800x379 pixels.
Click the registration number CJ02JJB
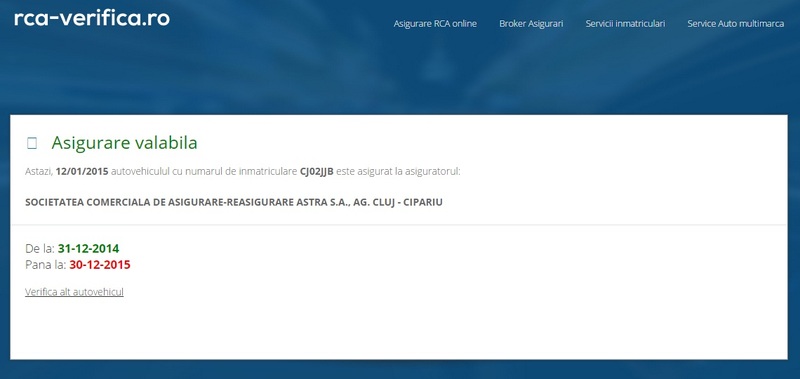[316, 171]
